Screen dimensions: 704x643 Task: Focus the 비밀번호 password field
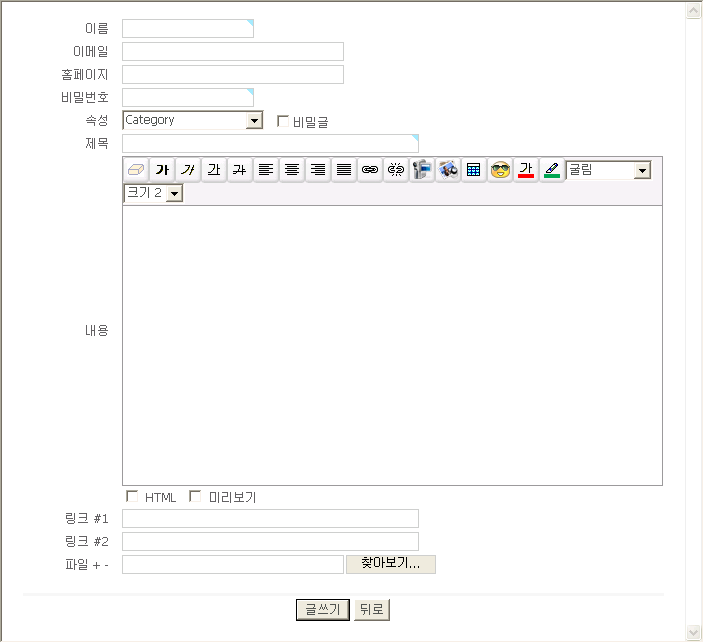coord(188,97)
